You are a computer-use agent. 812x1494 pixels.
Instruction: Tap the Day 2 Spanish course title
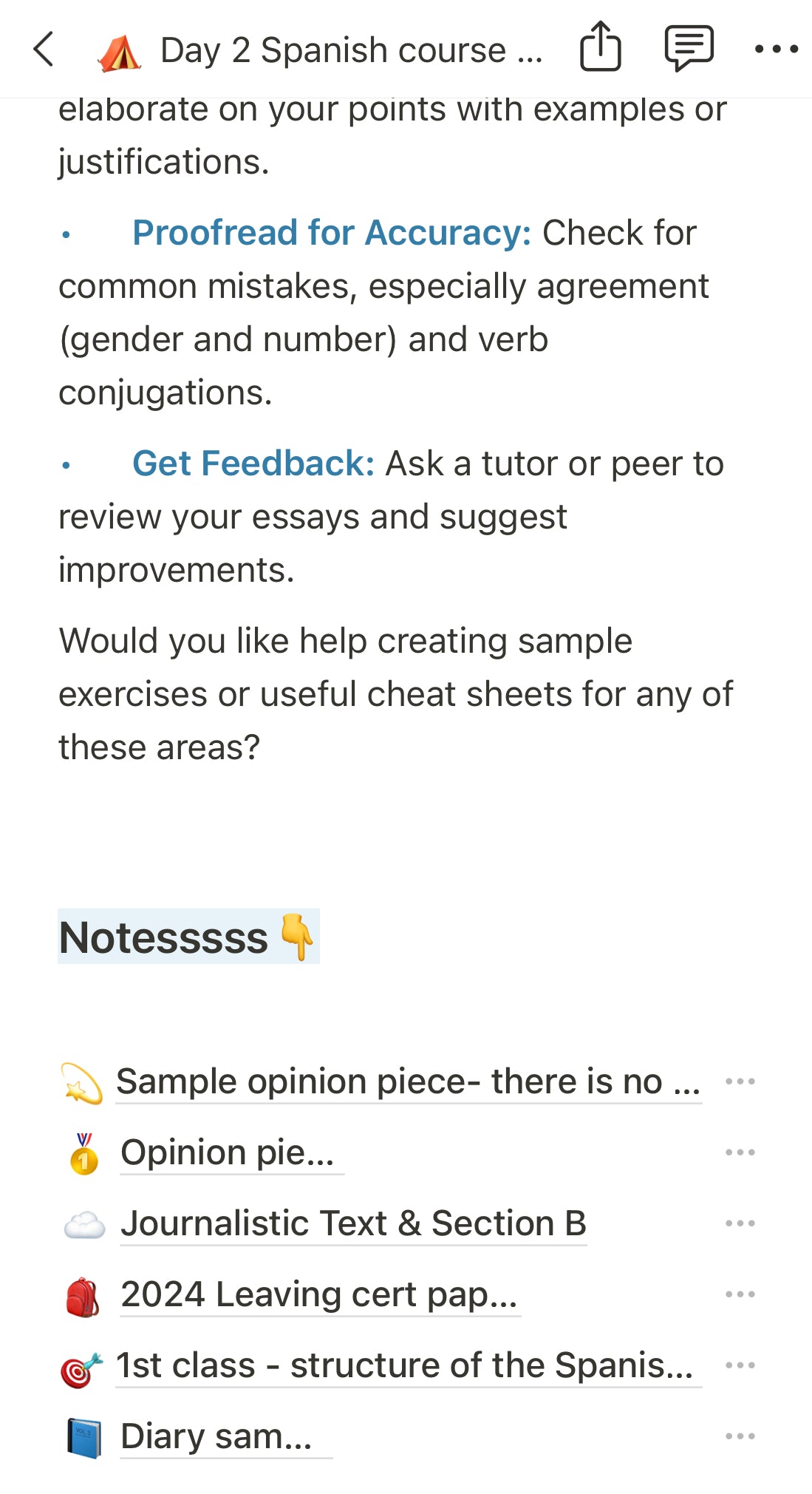[x=352, y=50]
